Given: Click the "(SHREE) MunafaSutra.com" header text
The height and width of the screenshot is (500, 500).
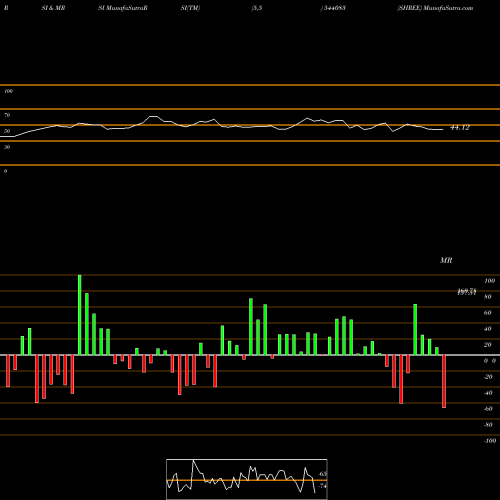Looking at the screenshot, I should 435,8.
